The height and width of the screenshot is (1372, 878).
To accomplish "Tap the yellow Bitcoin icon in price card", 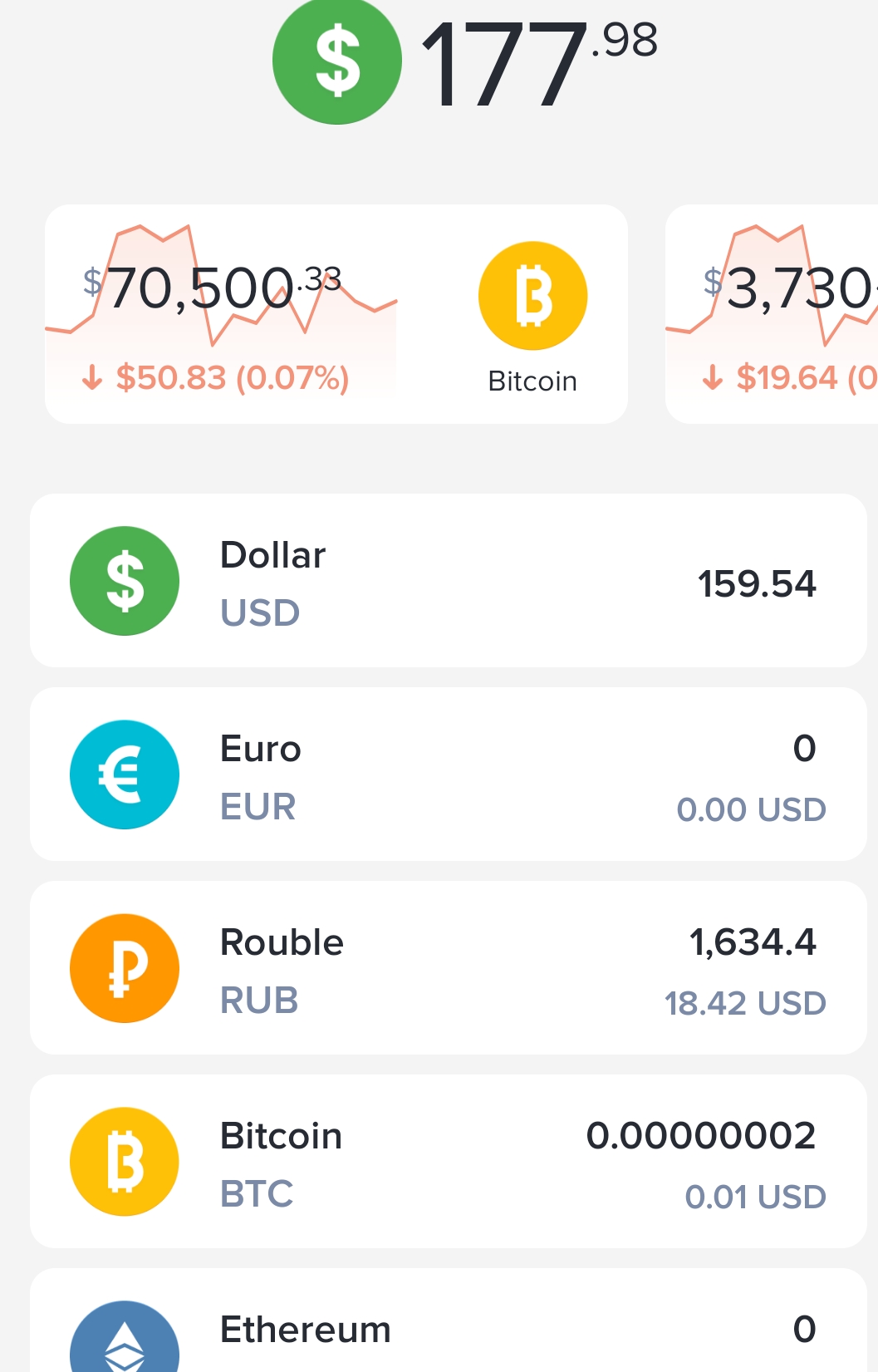I will [x=532, y=296].
